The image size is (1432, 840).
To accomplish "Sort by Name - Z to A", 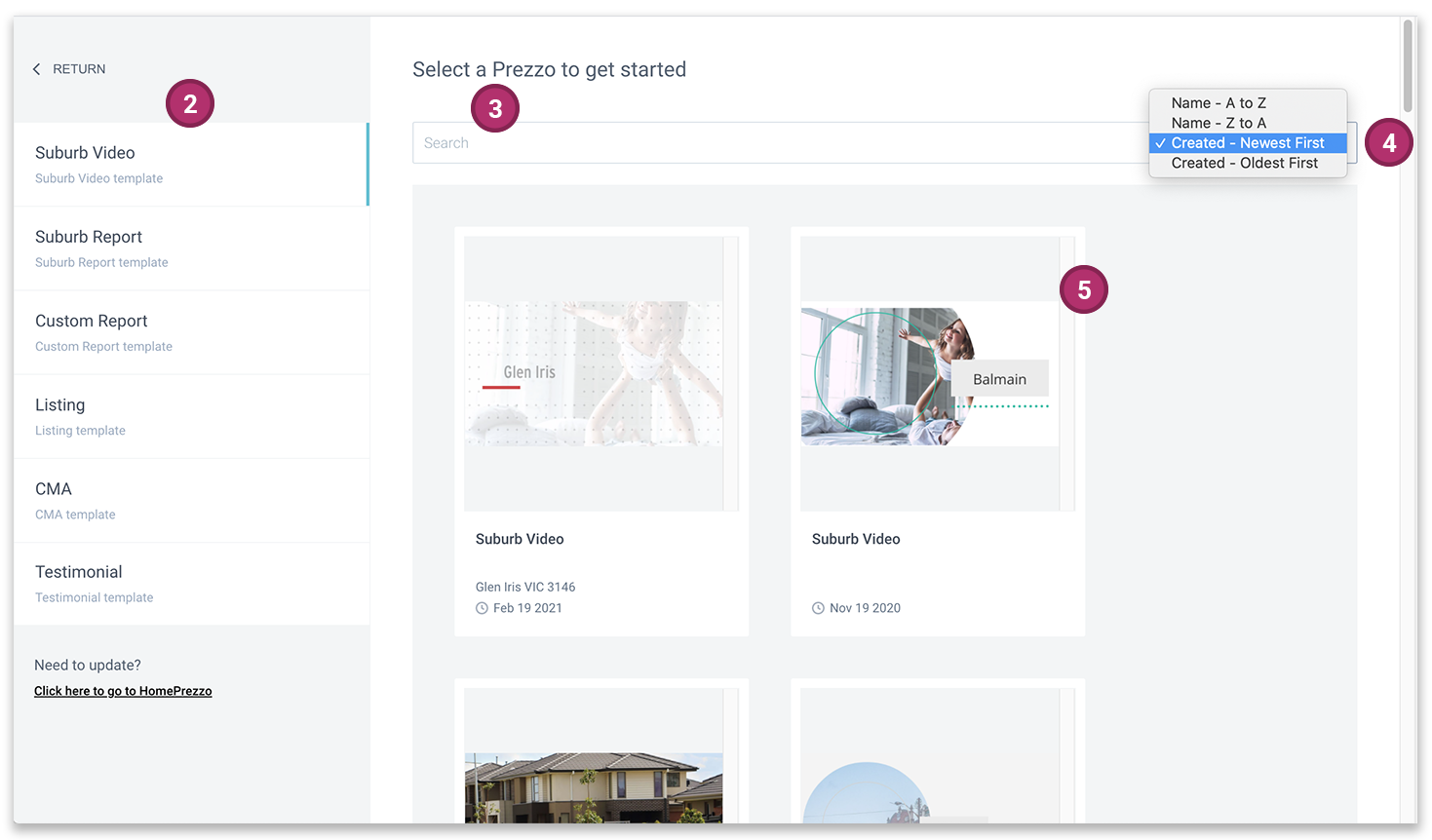I will pos(1248,123).
